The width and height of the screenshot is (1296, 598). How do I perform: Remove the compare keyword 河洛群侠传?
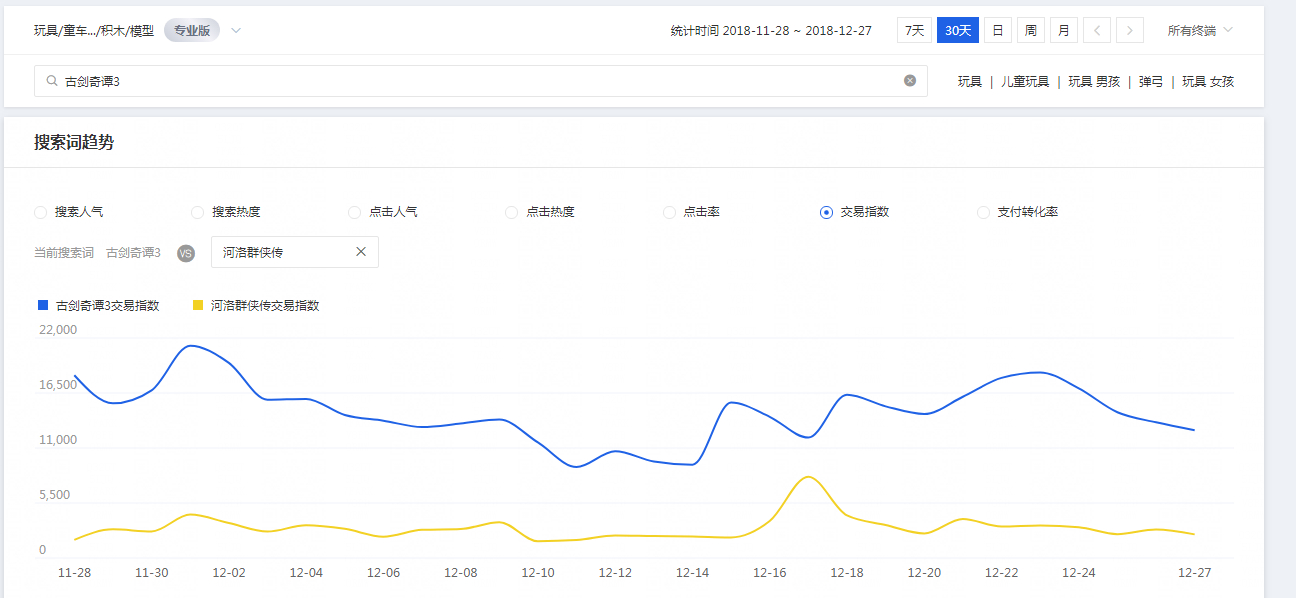coord(361,252)
